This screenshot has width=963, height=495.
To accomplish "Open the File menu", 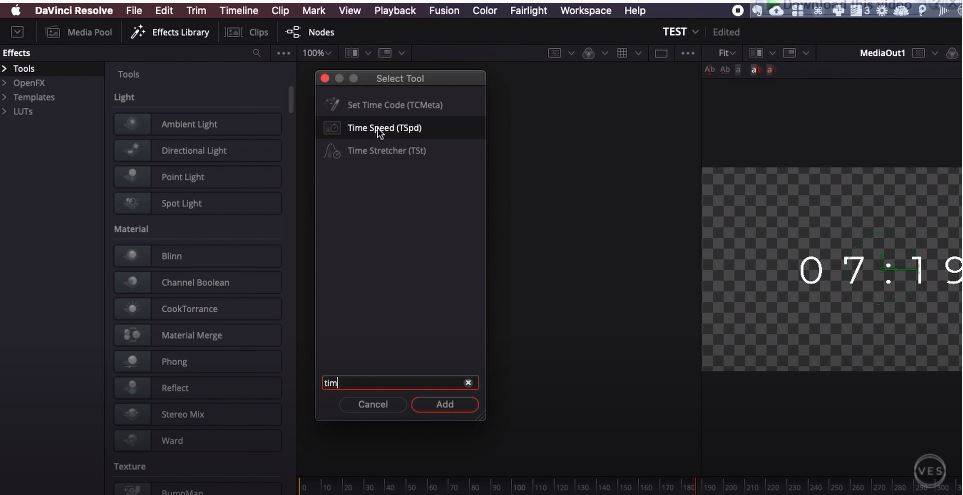I will point(134,10).
